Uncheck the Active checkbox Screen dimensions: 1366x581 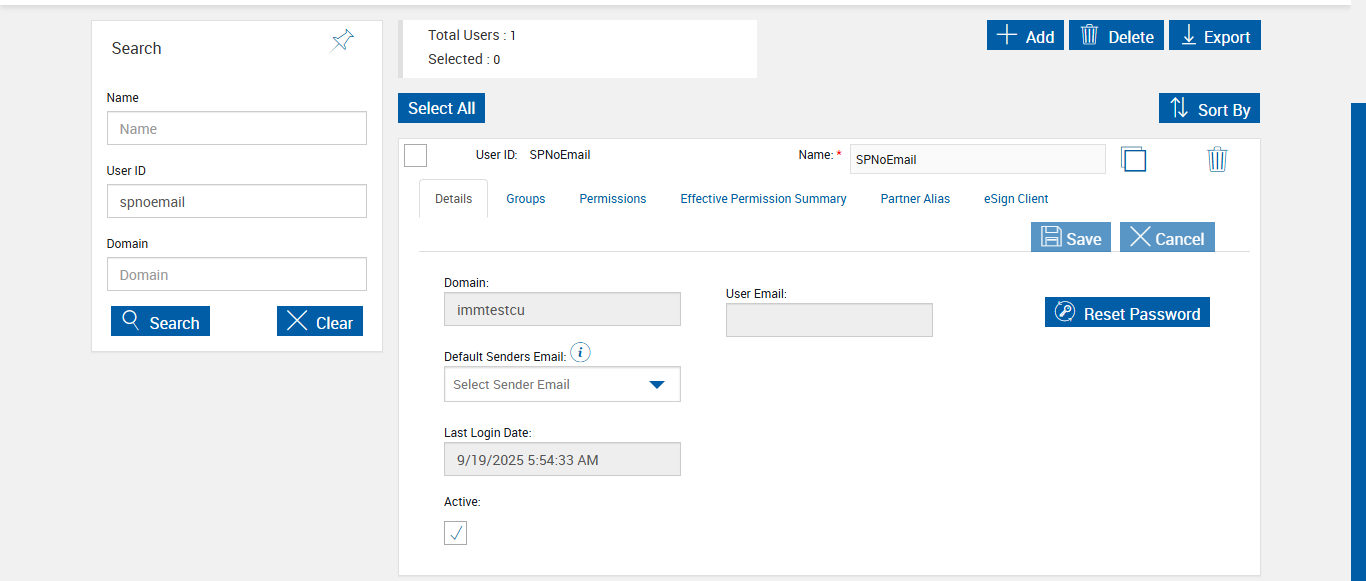pyautogui.click(x=456, y=533)
